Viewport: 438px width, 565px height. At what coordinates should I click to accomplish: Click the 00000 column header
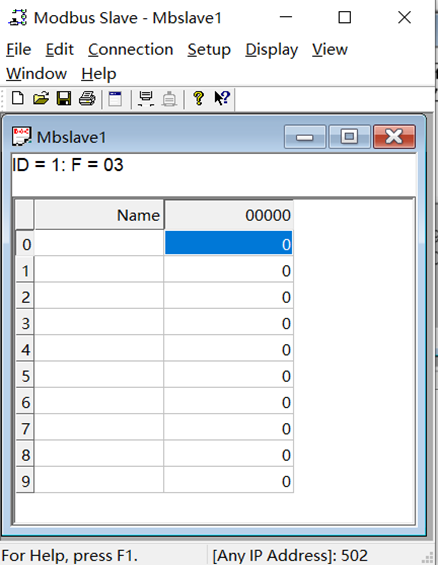coord(228,215)
